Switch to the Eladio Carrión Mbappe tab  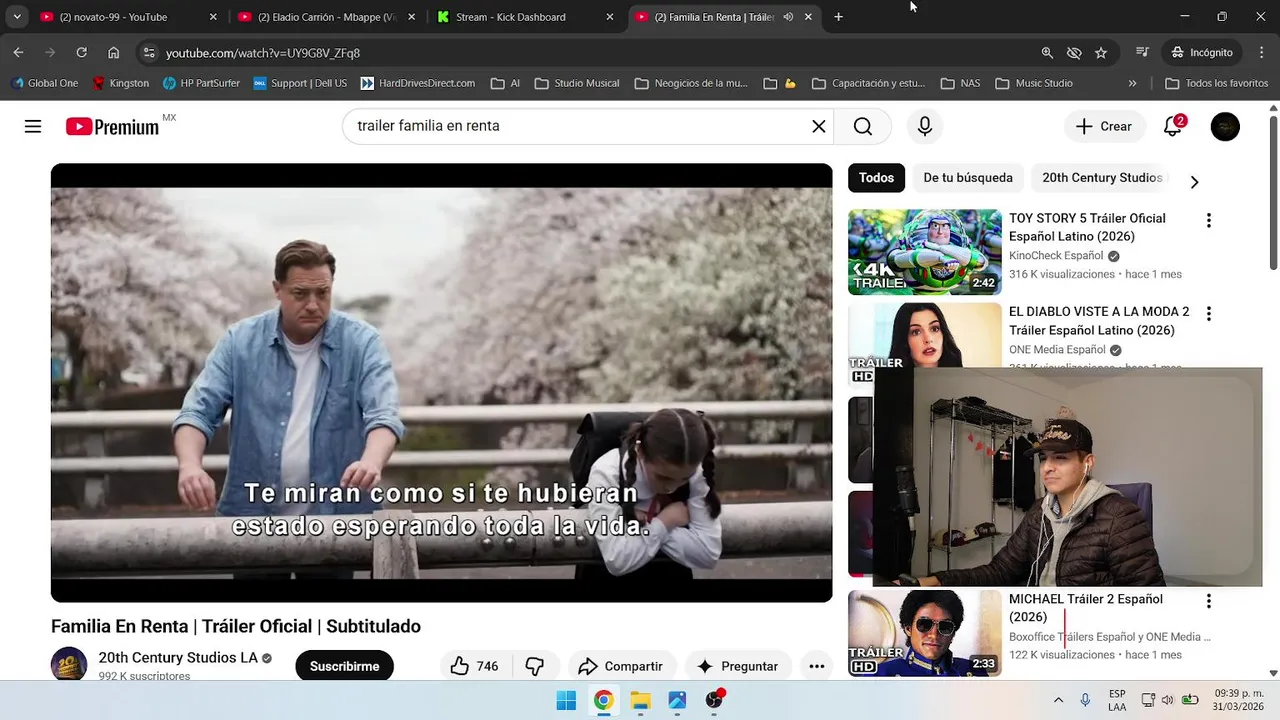coord(327,17)
